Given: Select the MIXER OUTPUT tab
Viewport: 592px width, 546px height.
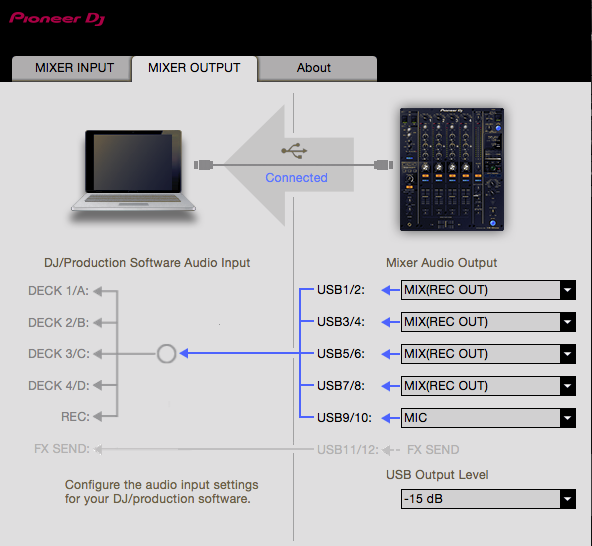Looking at the screenshot, I should click(194, 69).
